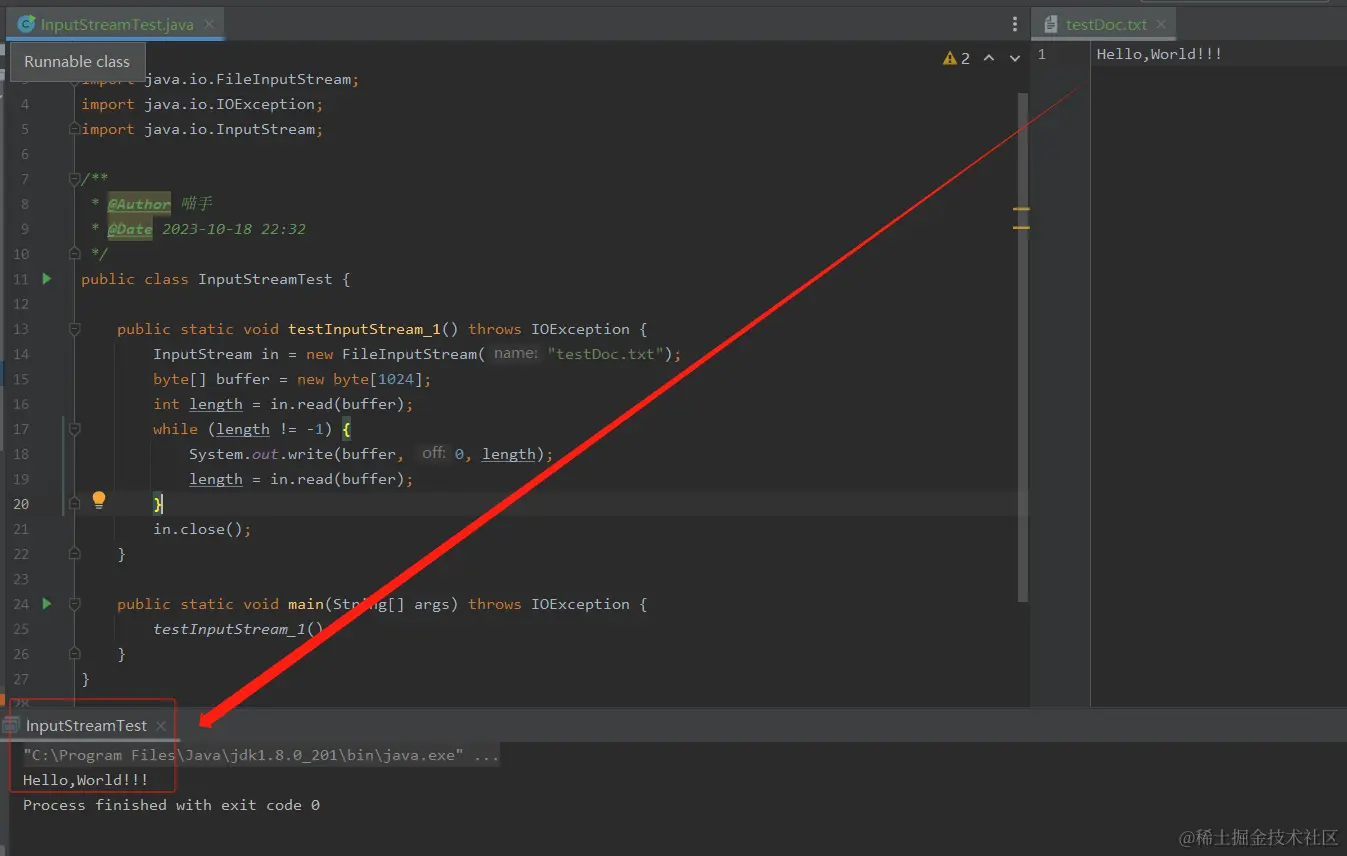Jump to previous highlighted problem arrow

[x=989, y=59]
